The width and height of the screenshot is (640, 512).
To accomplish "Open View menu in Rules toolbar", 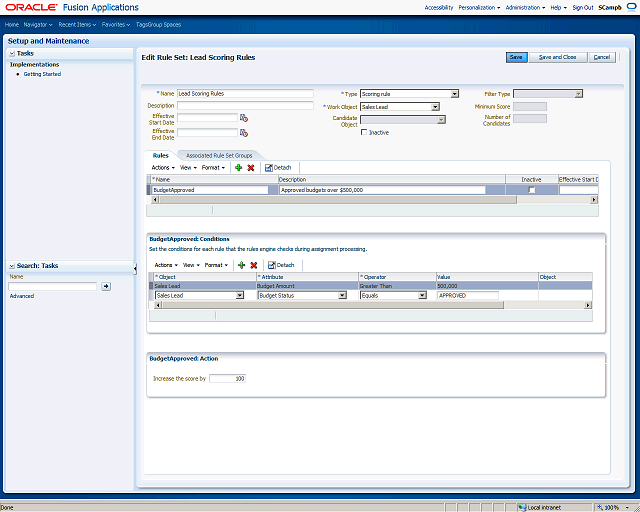I will (188, 167).
